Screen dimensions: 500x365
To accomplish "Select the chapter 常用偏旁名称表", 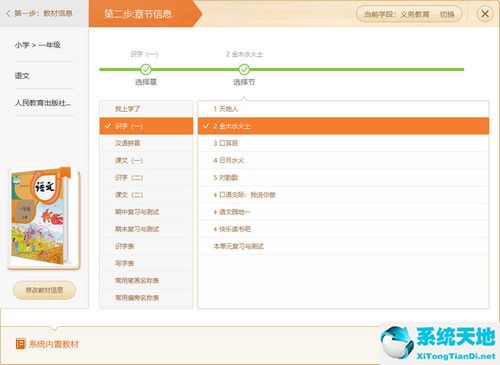I will 146,298.
